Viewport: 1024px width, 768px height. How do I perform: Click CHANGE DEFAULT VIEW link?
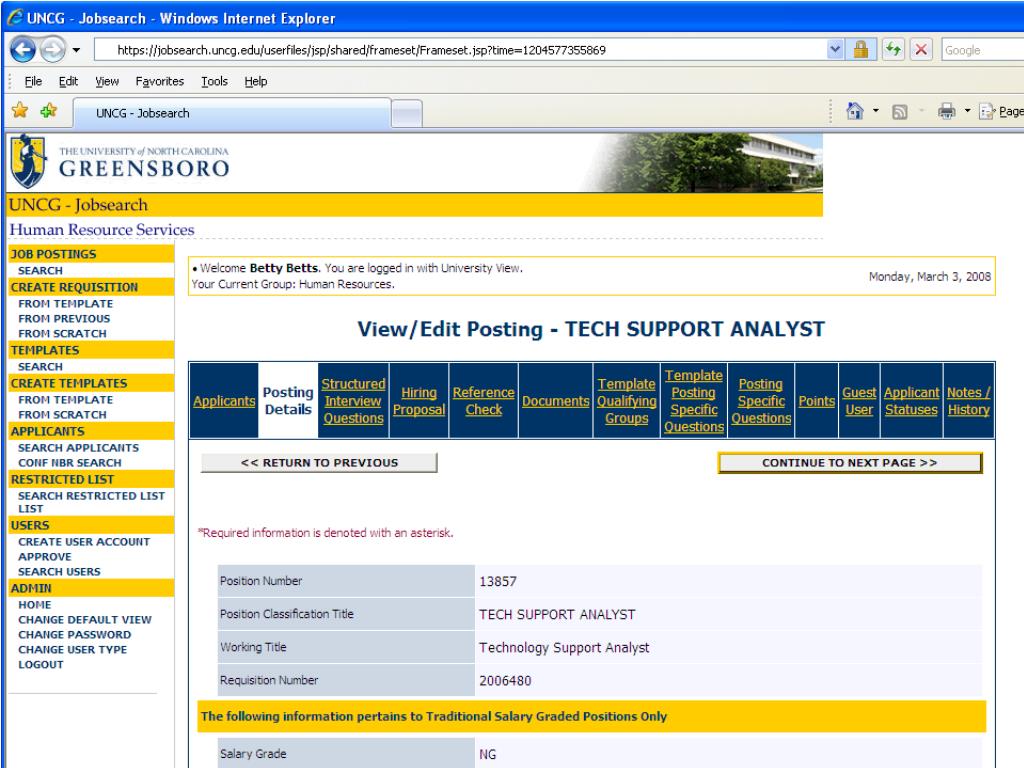[x=85, y=620]
